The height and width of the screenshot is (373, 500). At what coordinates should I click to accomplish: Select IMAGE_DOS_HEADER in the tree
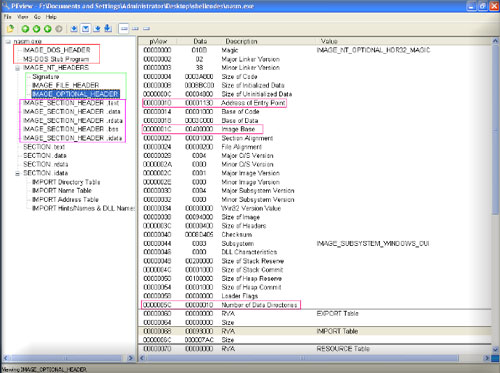click(57, 50)
